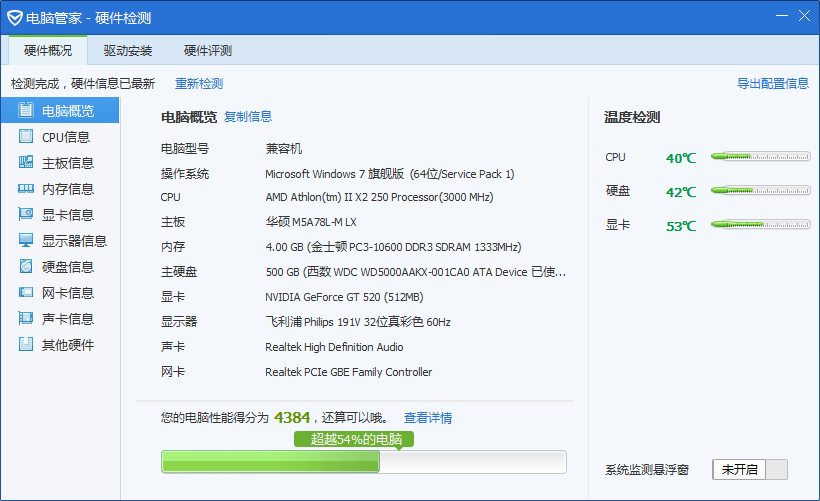Select 显卡信息 label in sidebar

67,215
